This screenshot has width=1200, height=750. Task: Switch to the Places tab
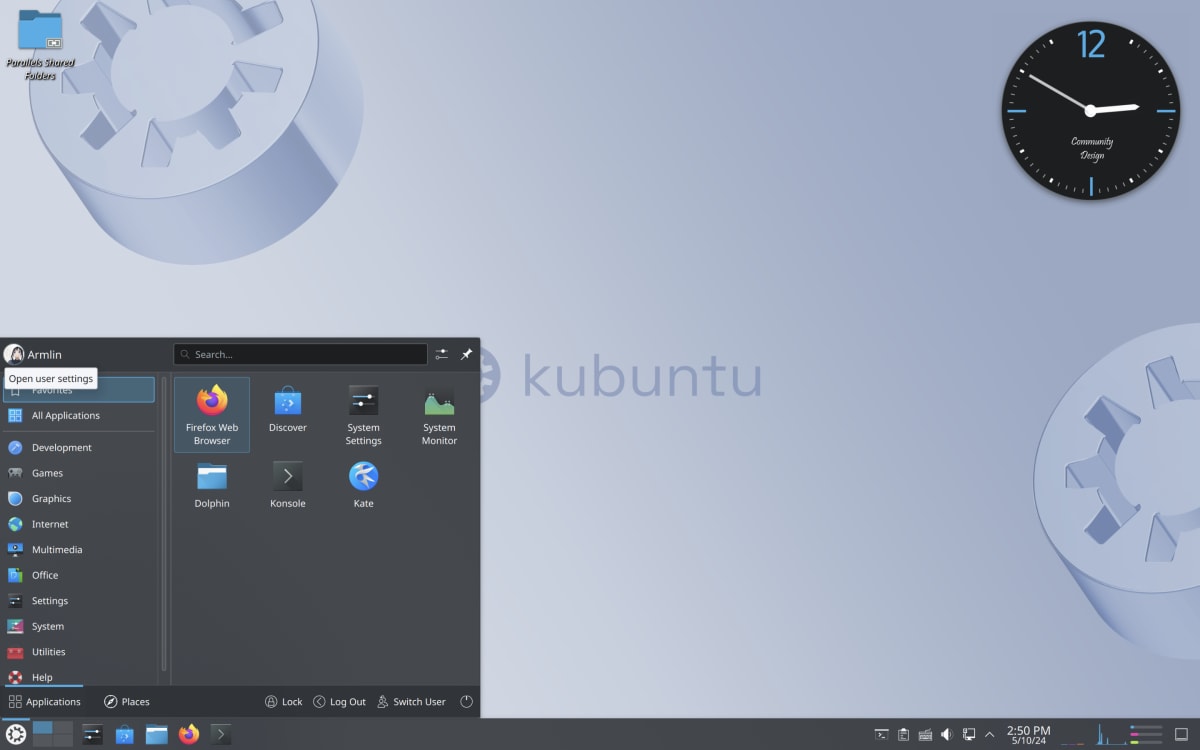coord(127,702)
